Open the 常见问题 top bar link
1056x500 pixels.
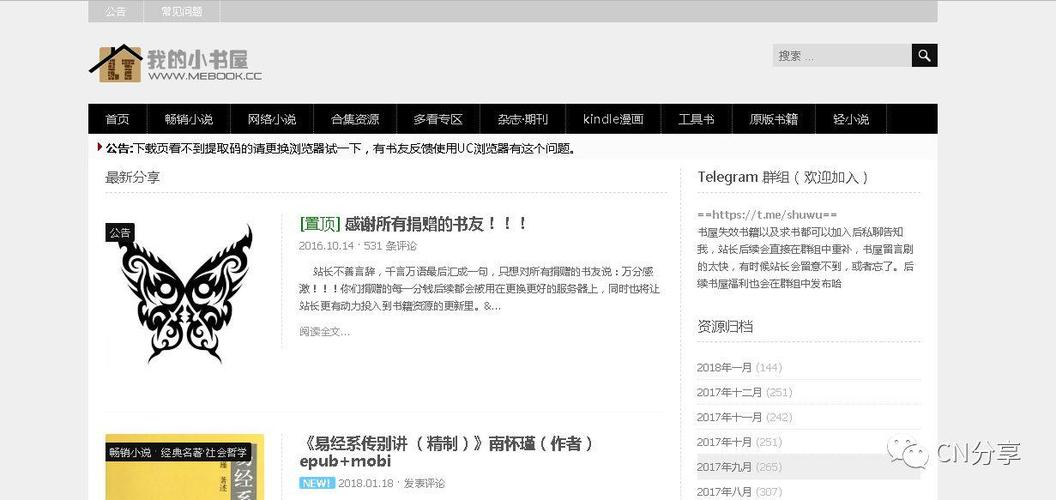[x=182, y=11]
